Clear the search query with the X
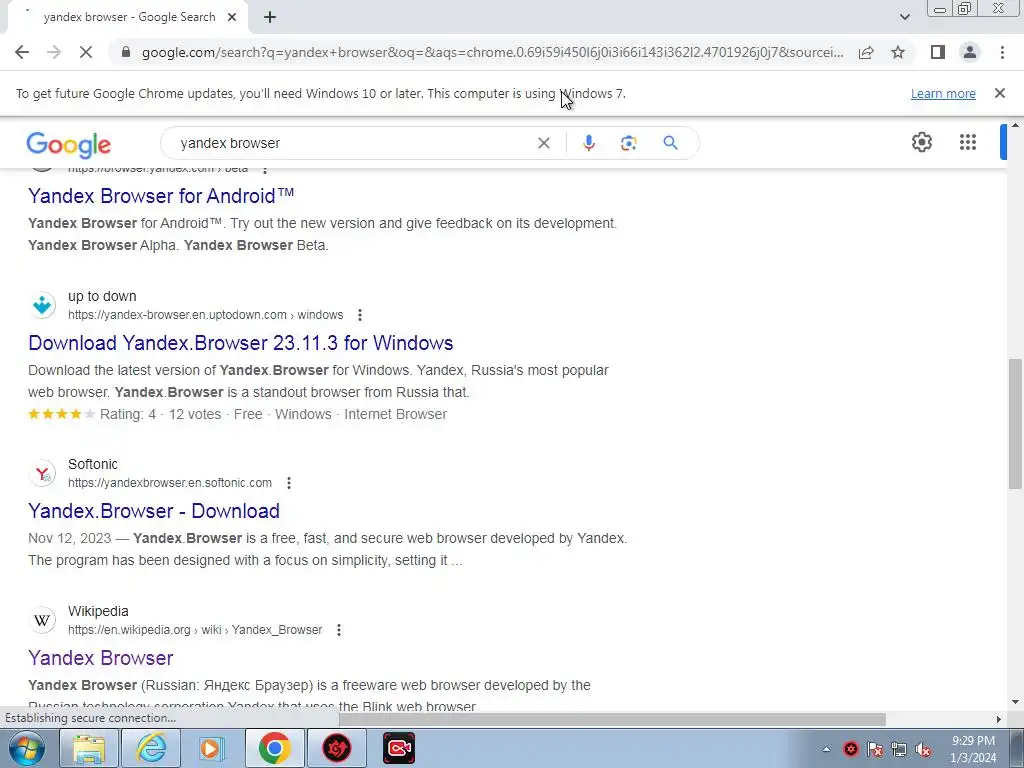 543,143
